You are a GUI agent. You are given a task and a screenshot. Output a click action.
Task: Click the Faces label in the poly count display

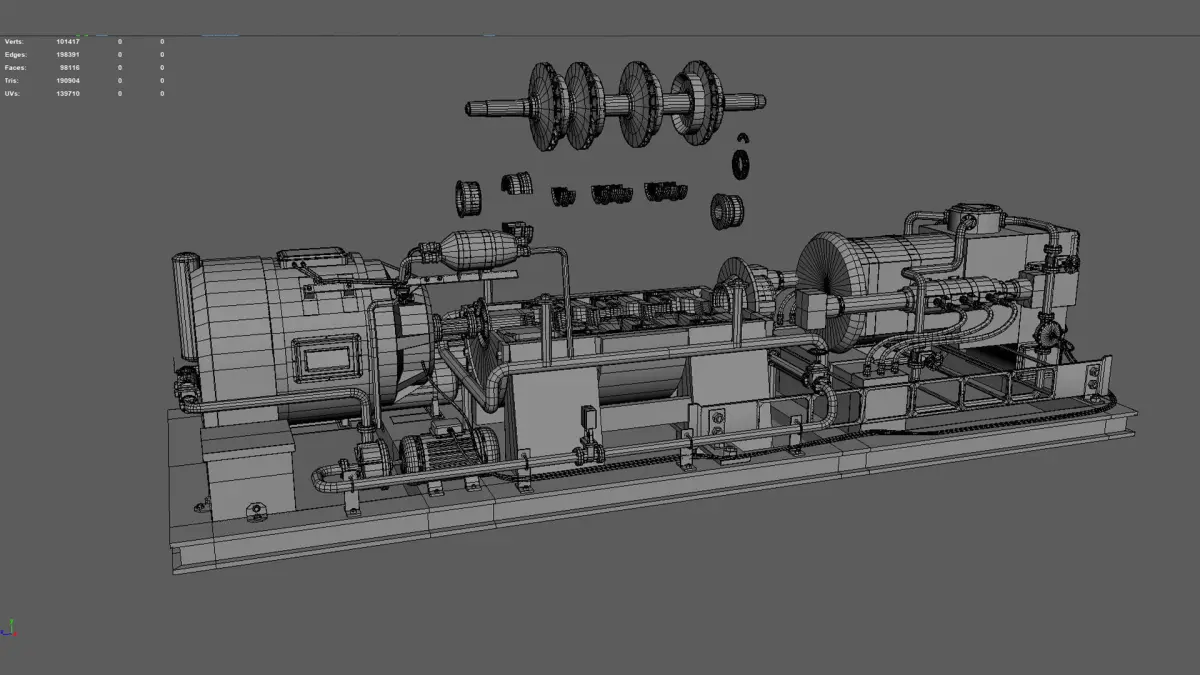coord(16,67)
